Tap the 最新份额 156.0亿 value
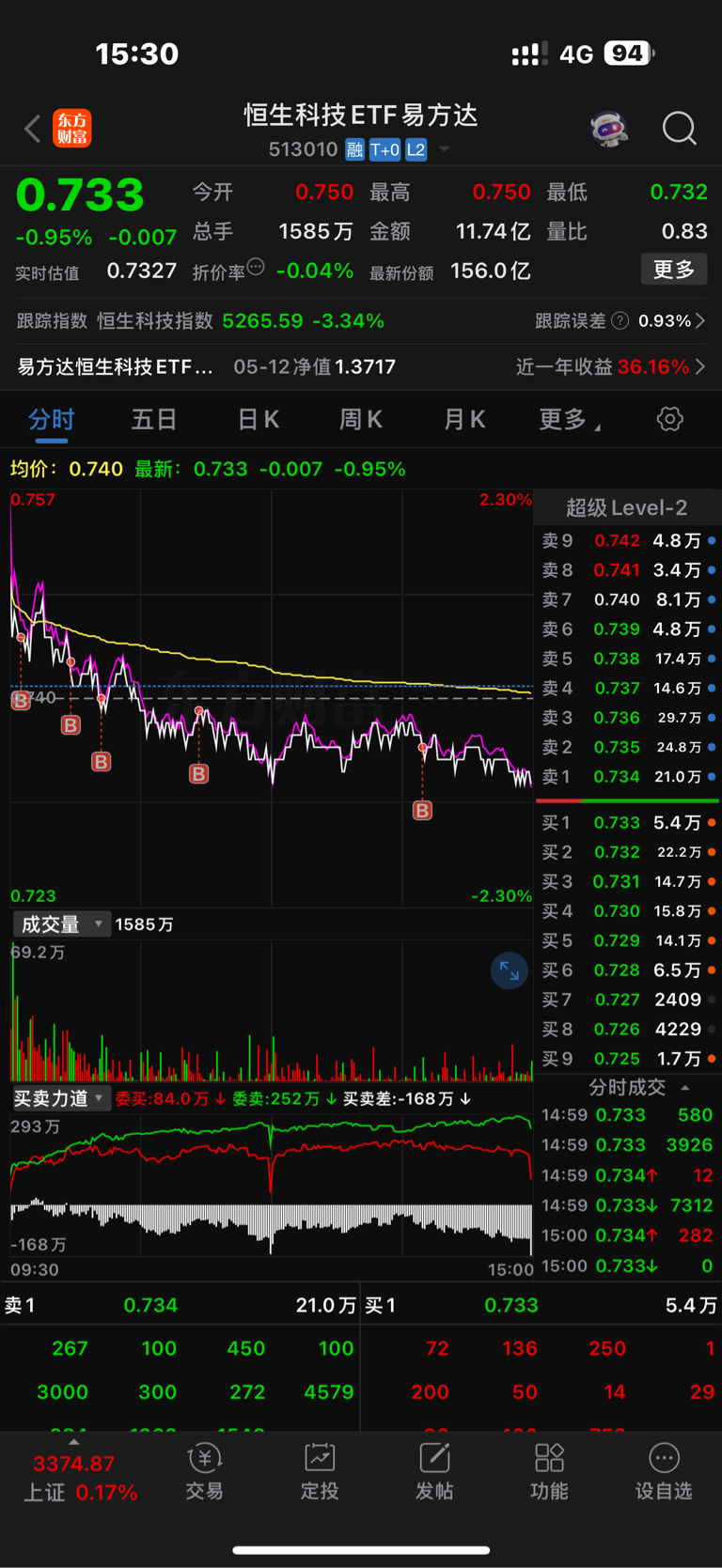Viewport: 722px width, 1568px height. pyautogui.click(x=491, y=272)
